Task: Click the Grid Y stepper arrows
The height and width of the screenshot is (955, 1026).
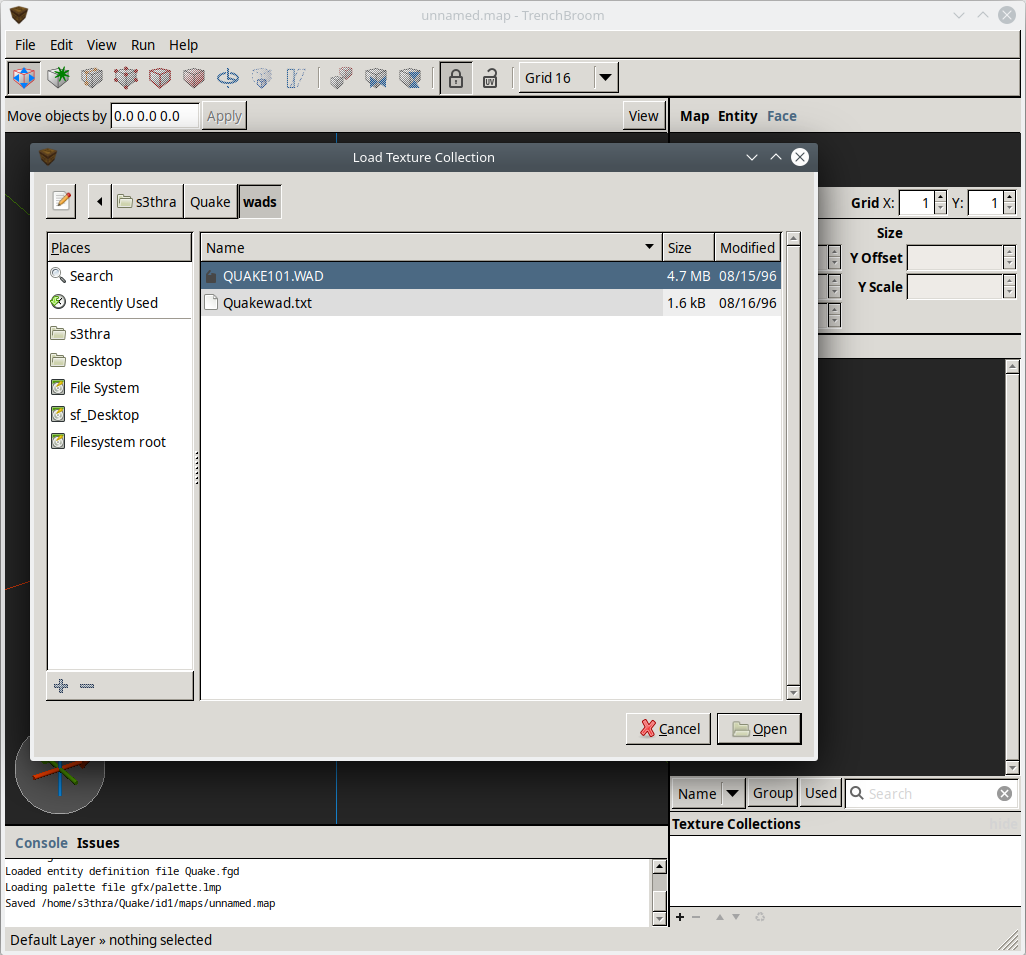Action: coord(1010,203)
